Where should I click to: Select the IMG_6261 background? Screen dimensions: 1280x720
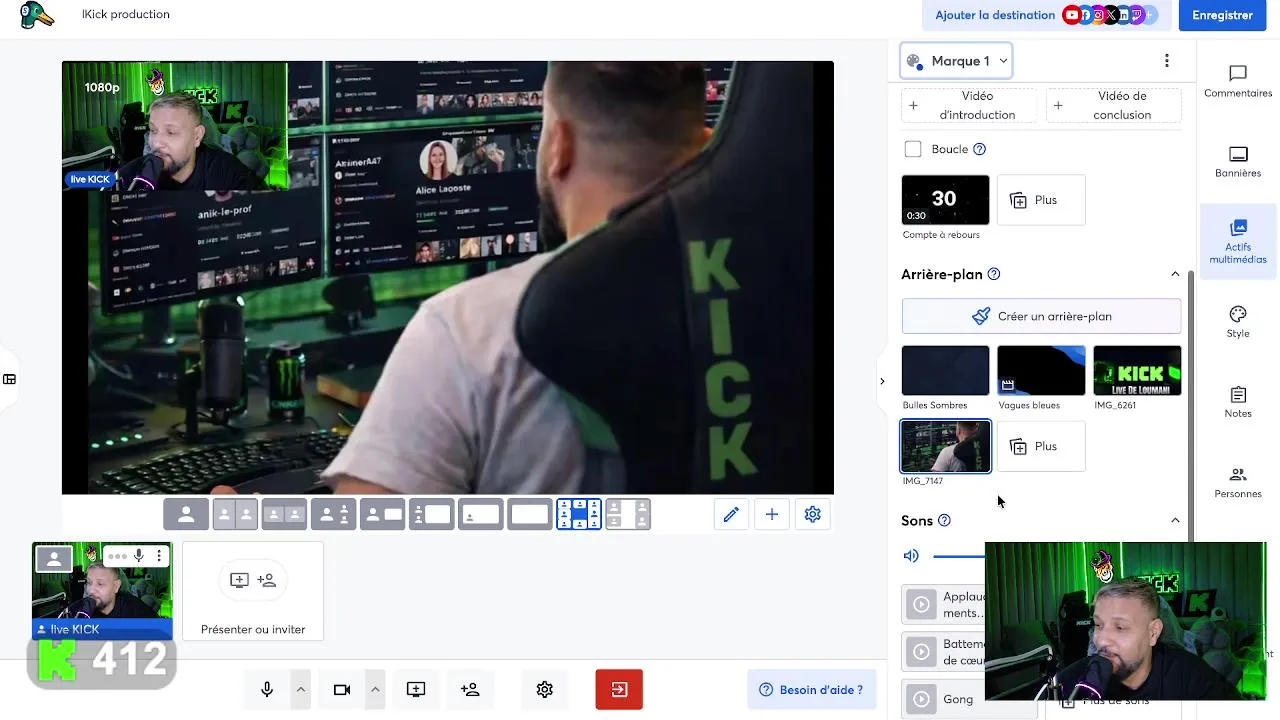pos(1137,371)
